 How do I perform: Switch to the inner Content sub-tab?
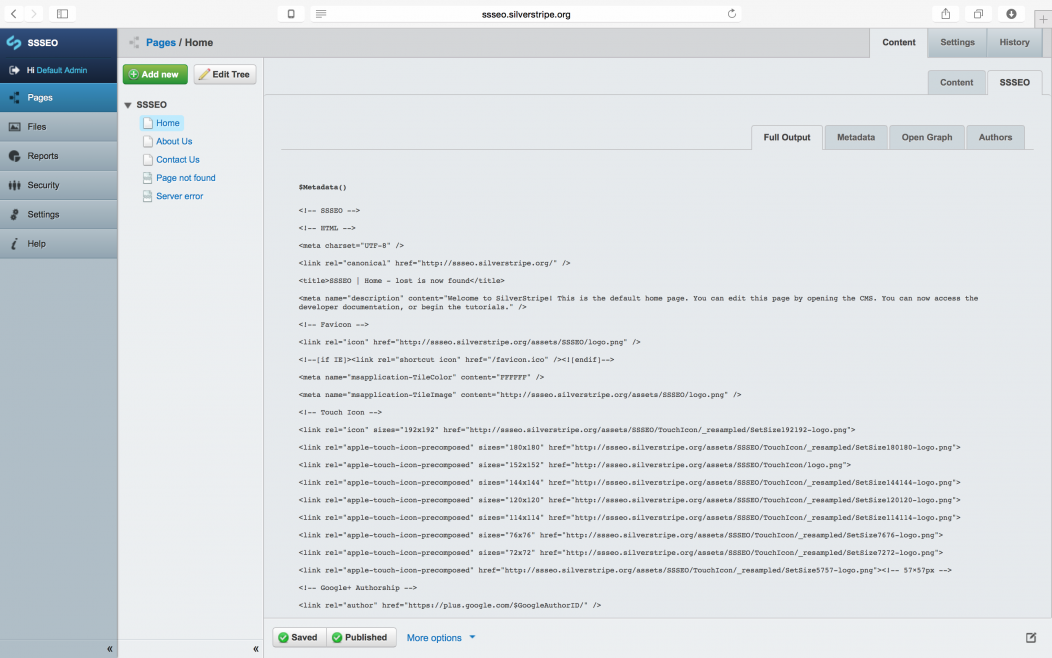(x=956, y=83)
